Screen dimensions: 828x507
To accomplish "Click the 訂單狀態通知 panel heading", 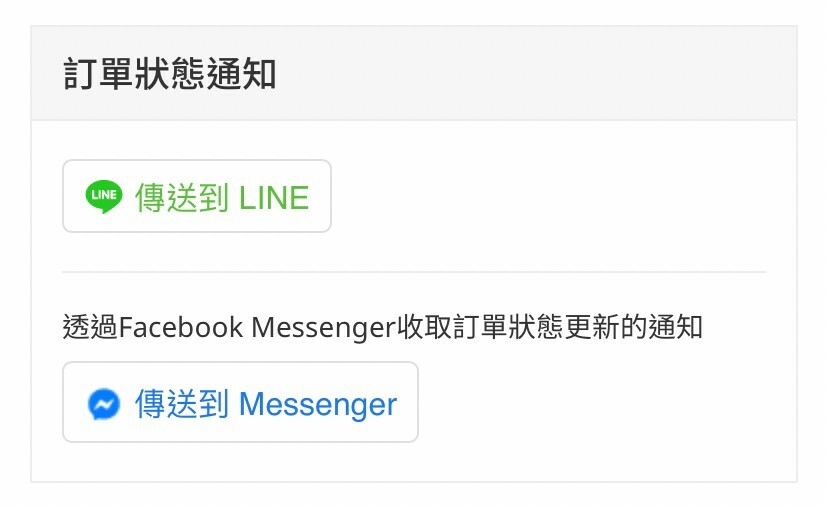I will (x=170, y=74).
